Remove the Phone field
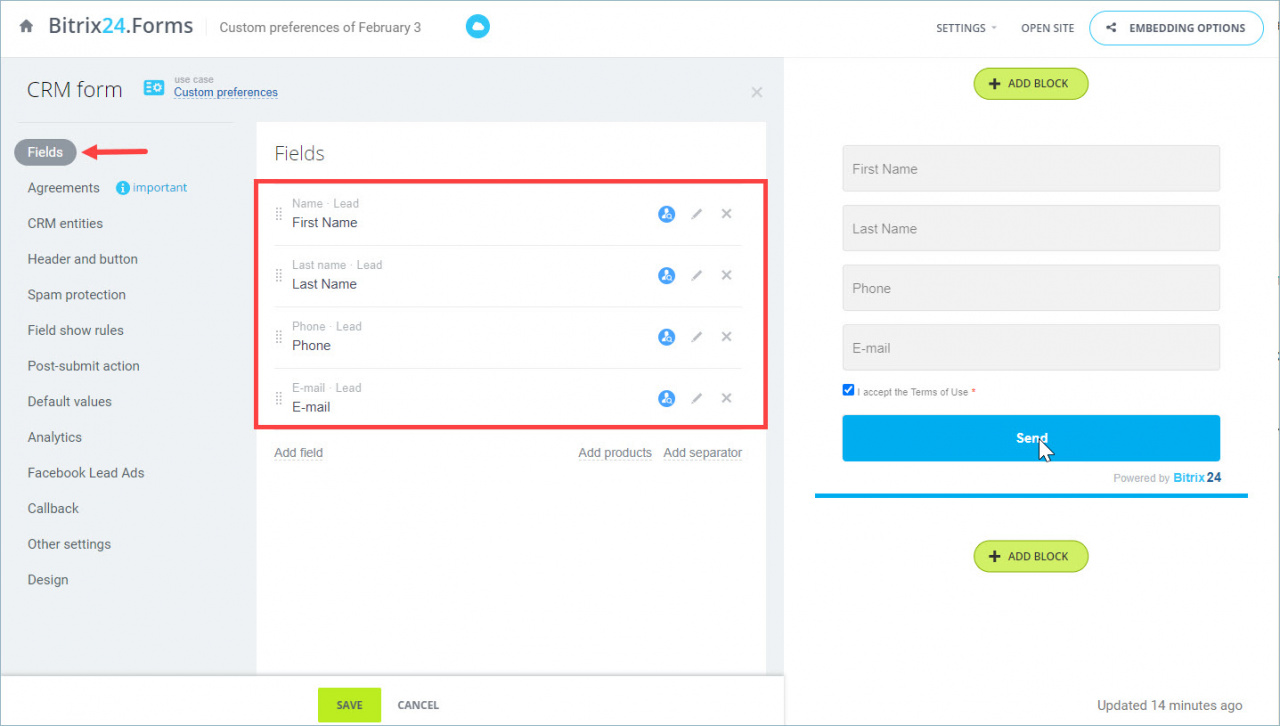 [x=727, y=336]
